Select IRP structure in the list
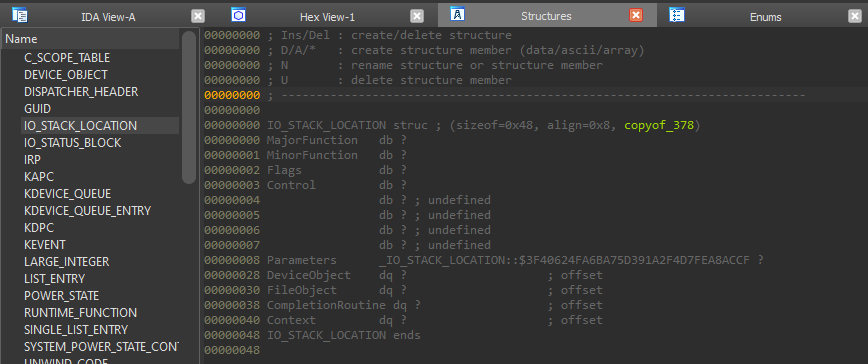868x364 pixels. [x=32, y=159]
